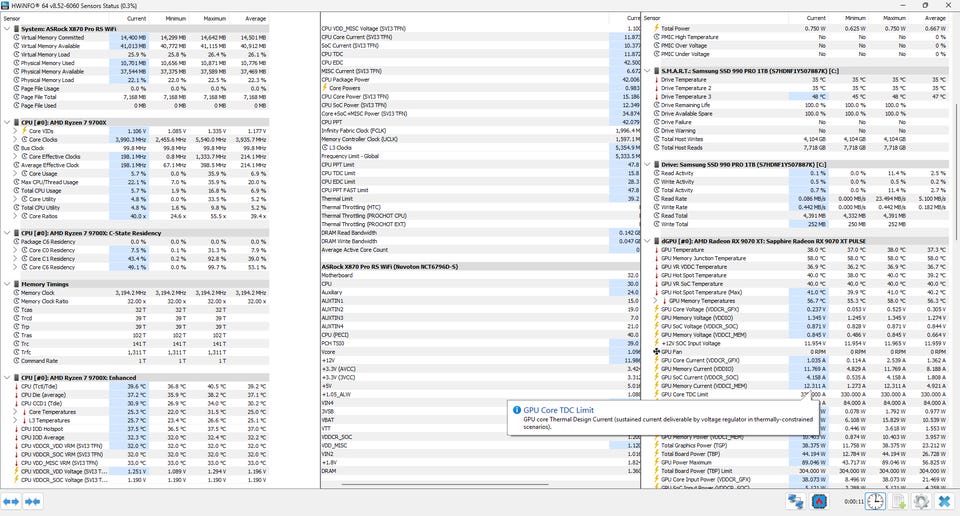Open the remote network connection icon

[795, 502]
